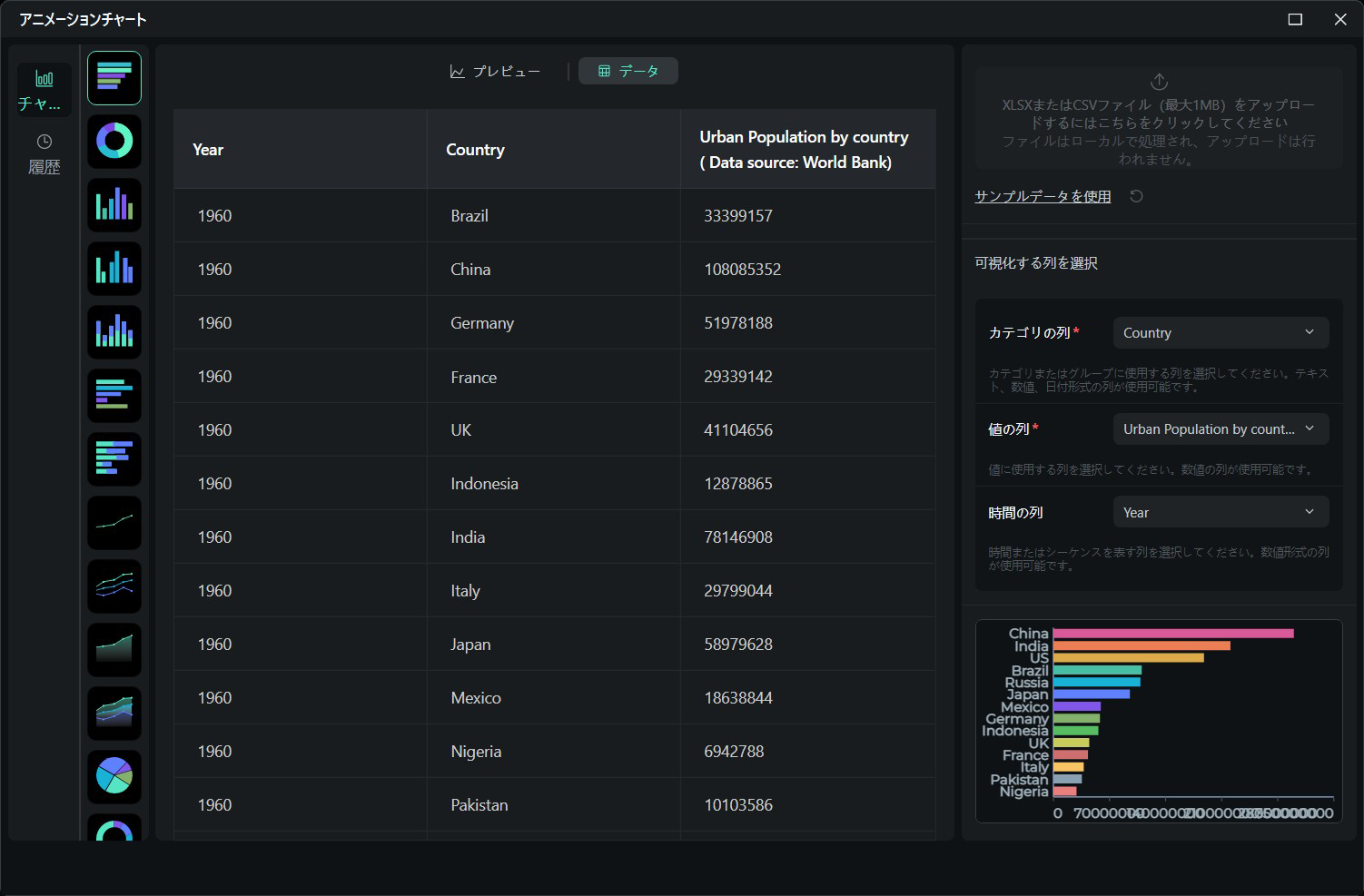Click the value 18638844

738,698
